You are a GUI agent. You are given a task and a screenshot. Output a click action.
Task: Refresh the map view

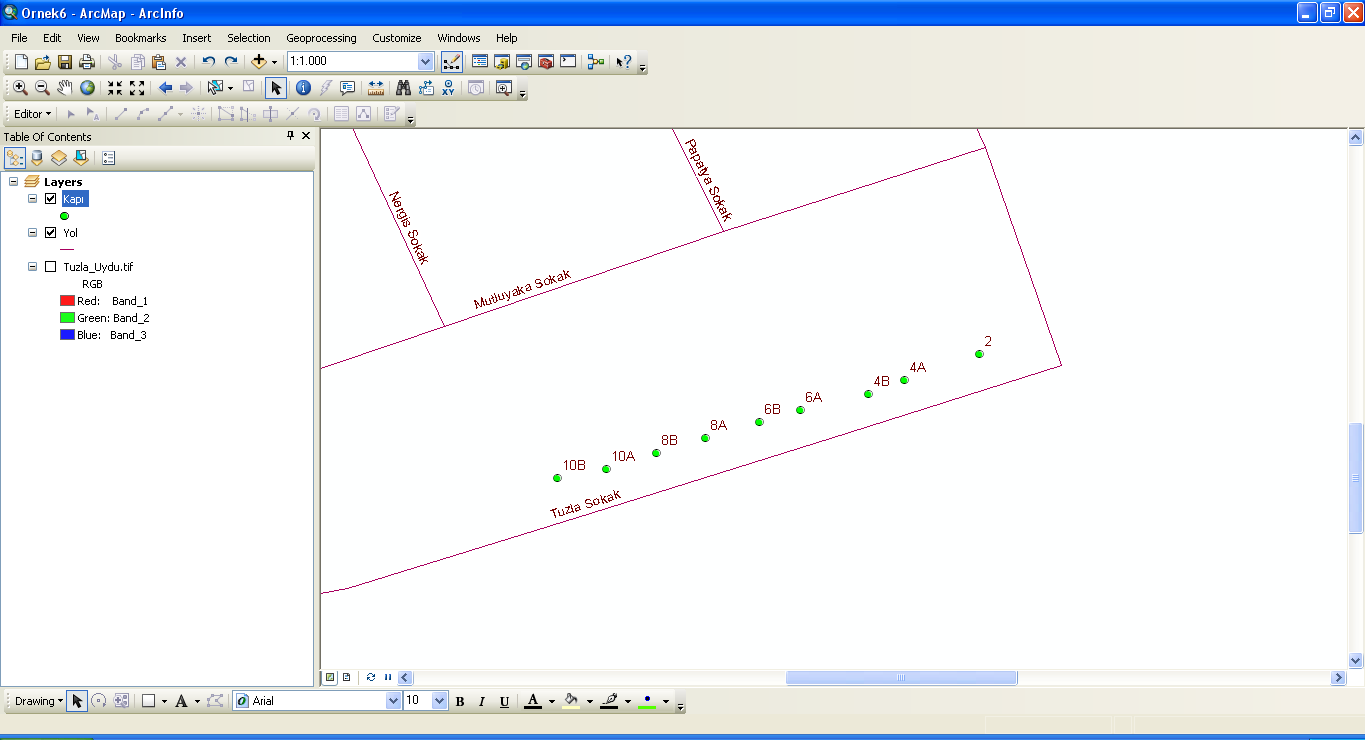tap(371, 677)
